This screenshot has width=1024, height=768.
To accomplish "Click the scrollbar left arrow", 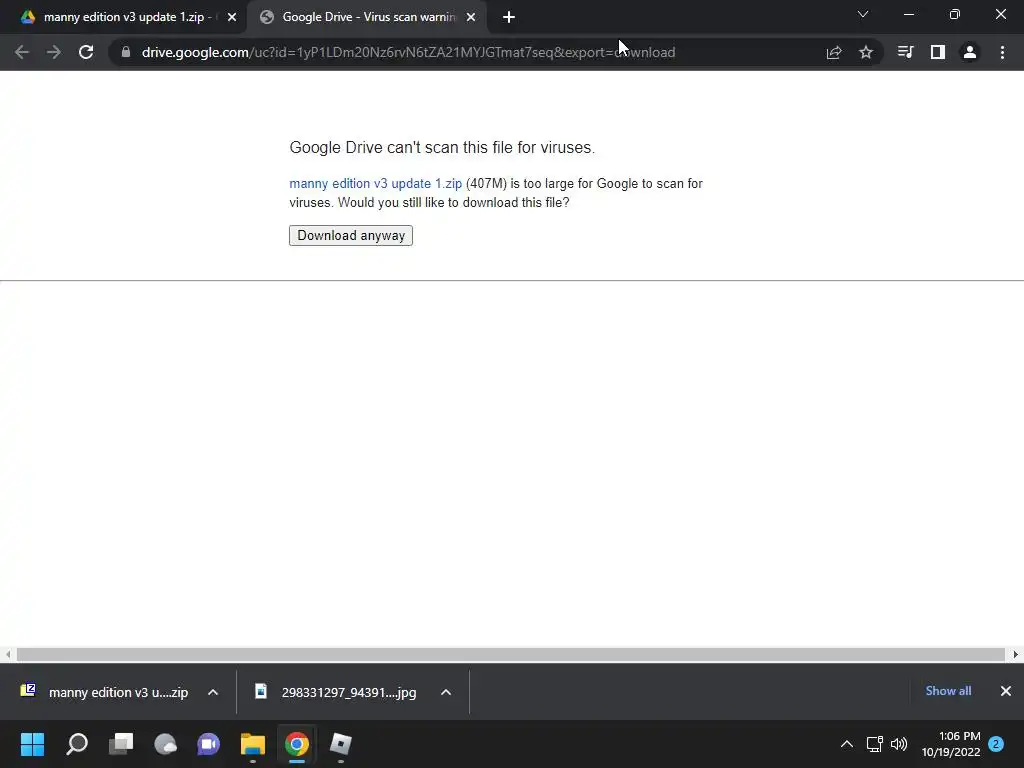I will 8,654.
